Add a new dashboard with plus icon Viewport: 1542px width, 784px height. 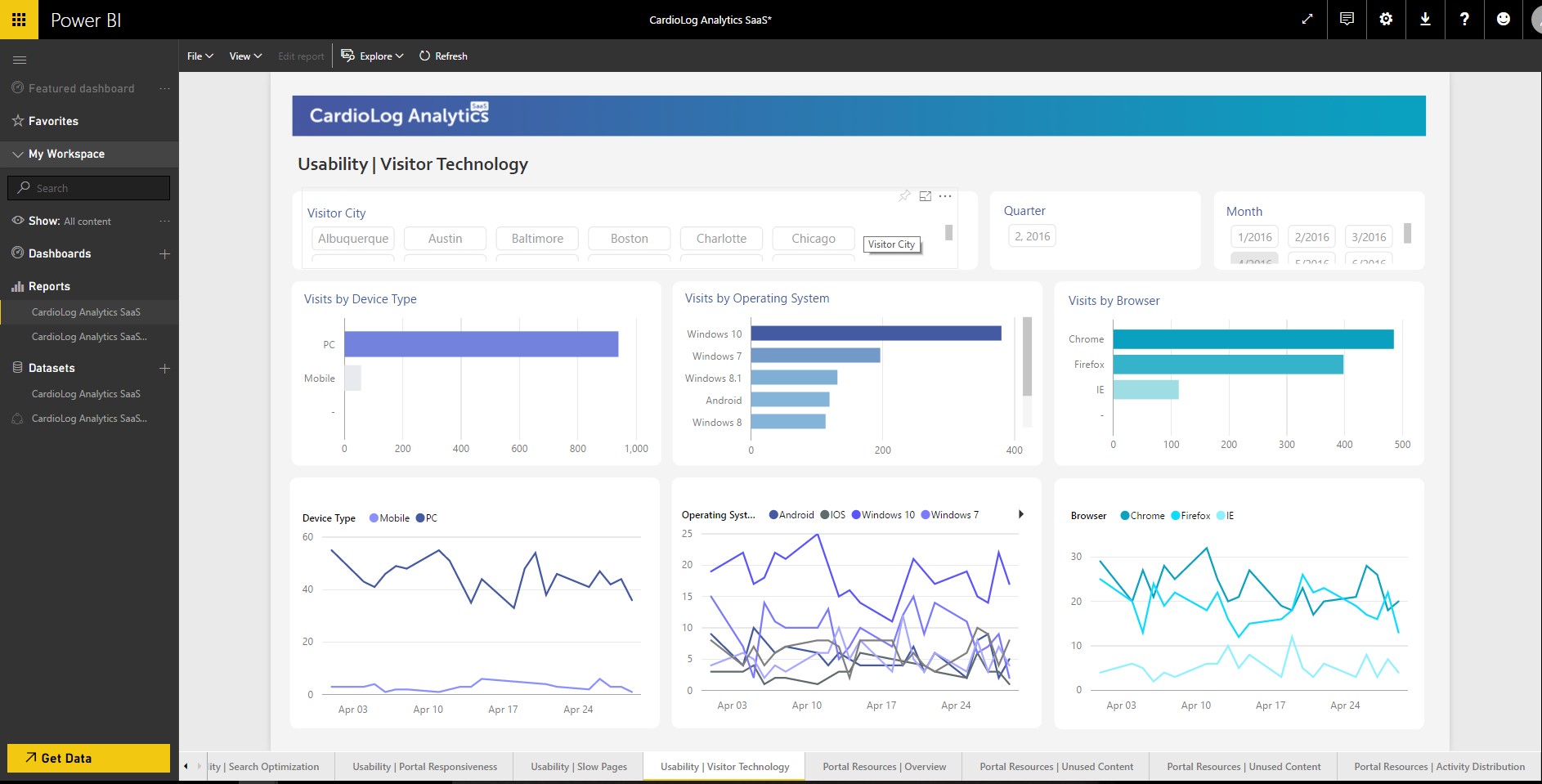164,253
